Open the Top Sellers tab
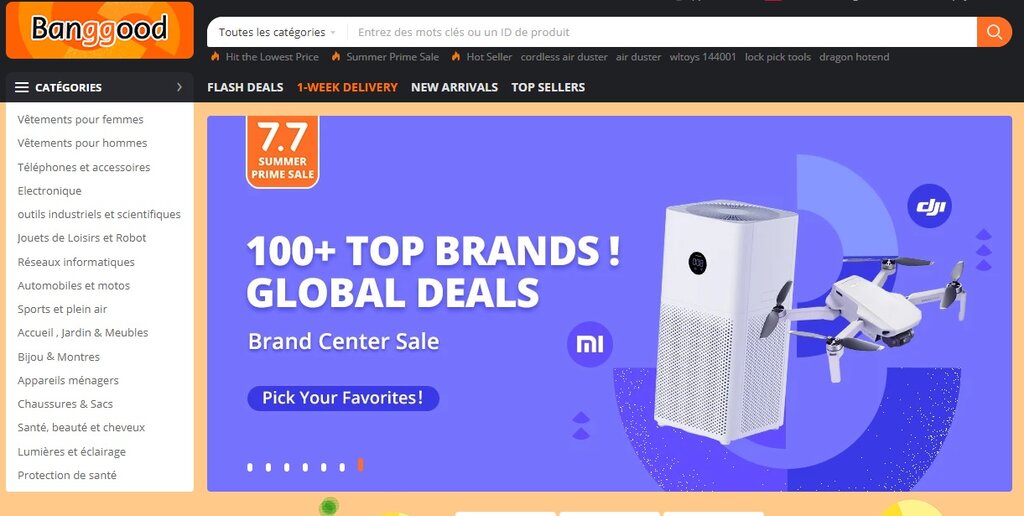This screenshot has height=516, width=1024. pos(548,87)
